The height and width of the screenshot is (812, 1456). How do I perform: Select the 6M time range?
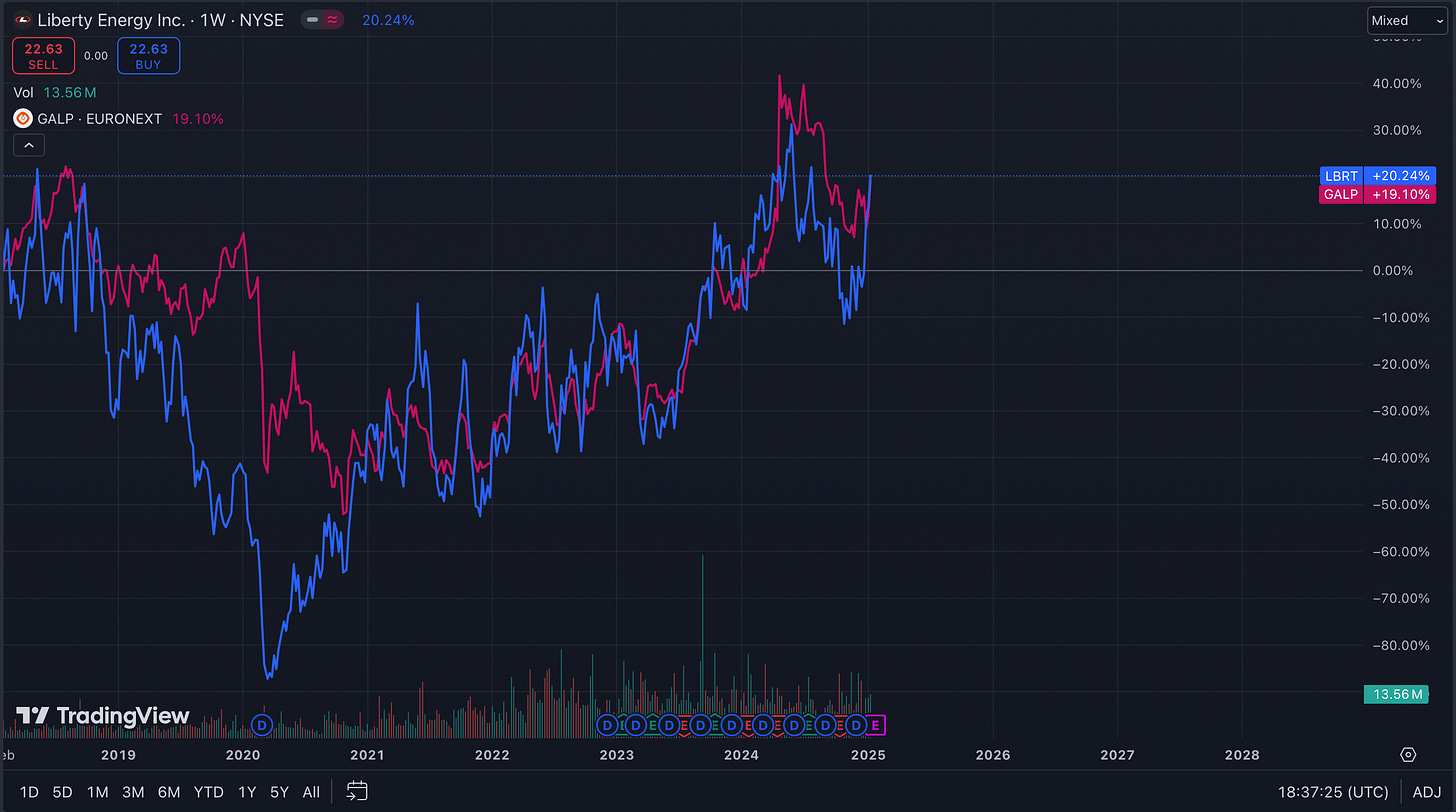169,792
